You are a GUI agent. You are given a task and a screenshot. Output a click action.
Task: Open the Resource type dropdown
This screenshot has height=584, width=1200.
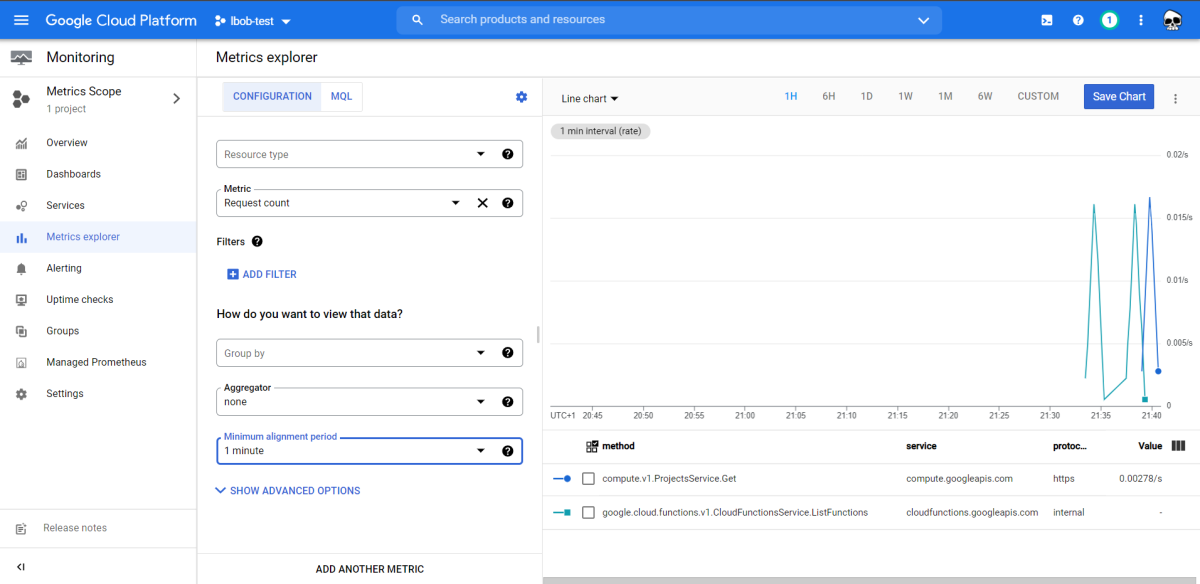tap(369, 154)
